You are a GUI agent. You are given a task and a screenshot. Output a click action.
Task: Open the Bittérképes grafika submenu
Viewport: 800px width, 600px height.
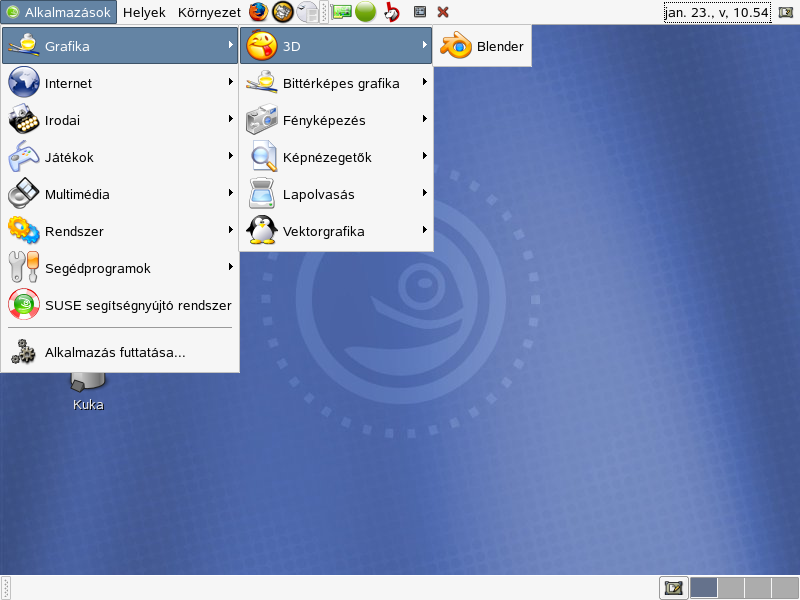[336, 83]
